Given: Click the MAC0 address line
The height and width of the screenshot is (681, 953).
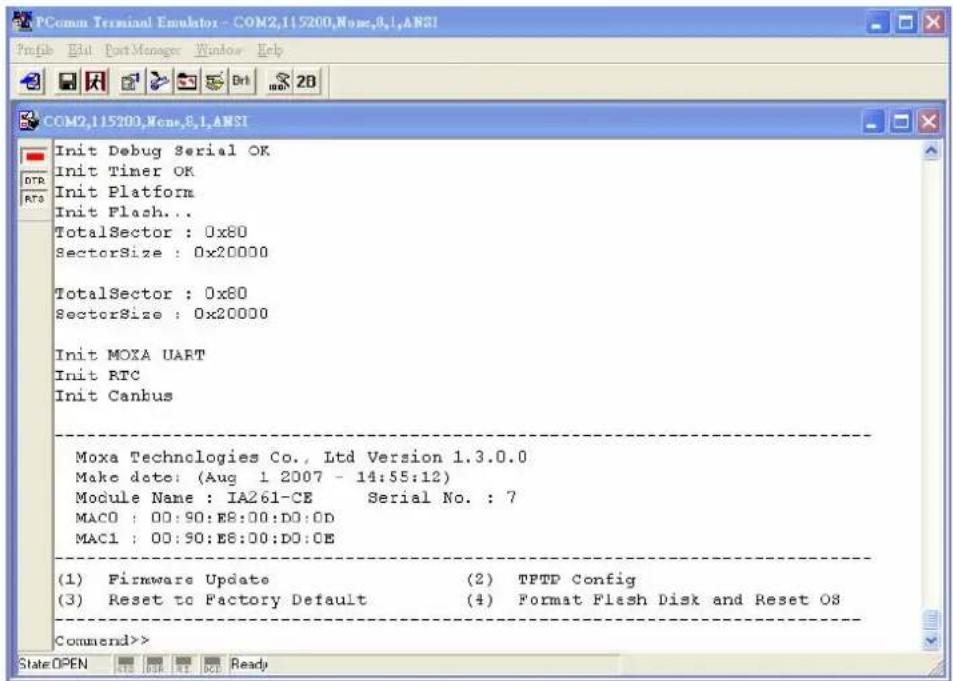Looking at the screenshot, I should pos(205,518).
